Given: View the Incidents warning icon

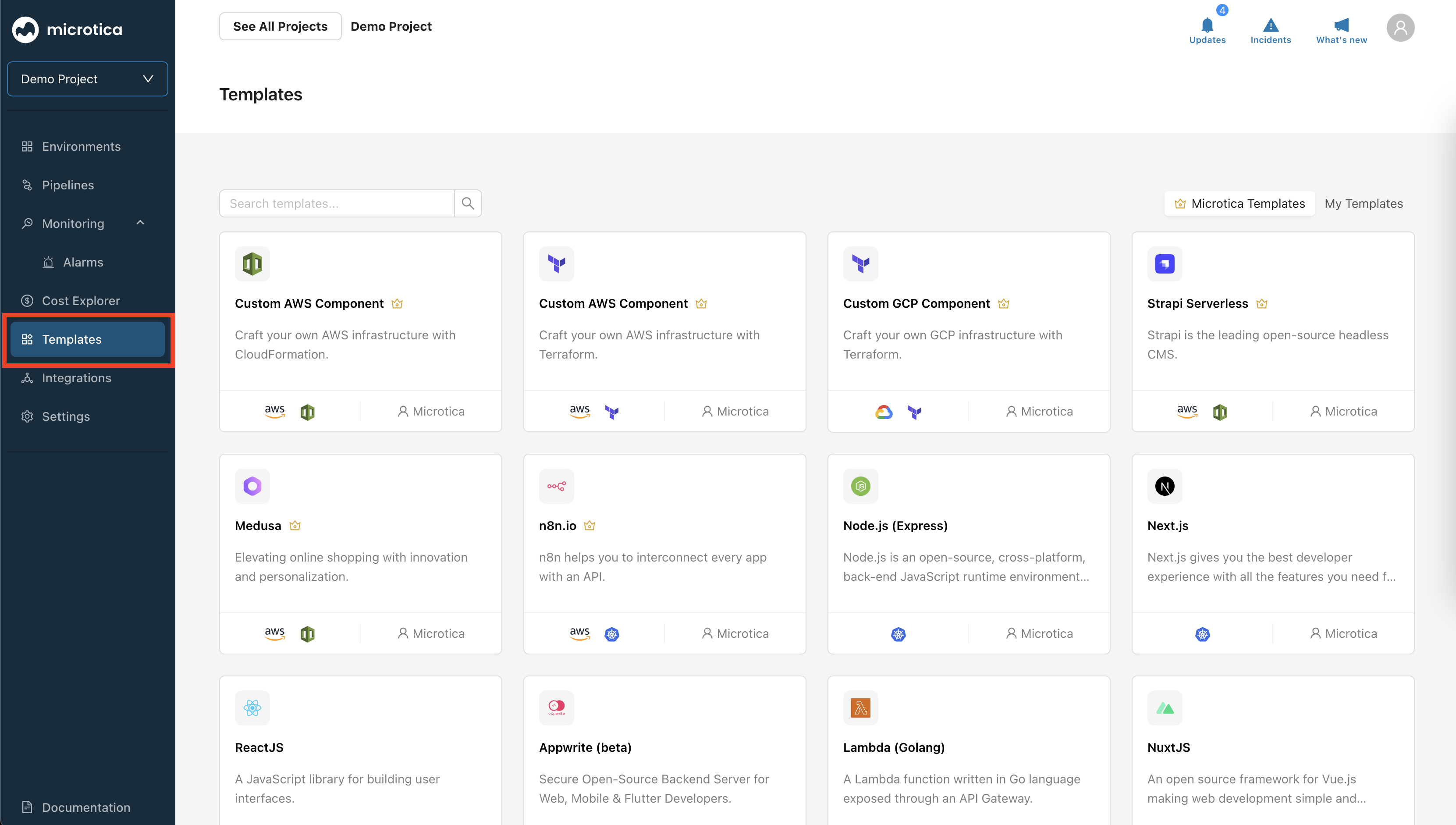Looking at the screenshot, I should tap(1271, 26).
